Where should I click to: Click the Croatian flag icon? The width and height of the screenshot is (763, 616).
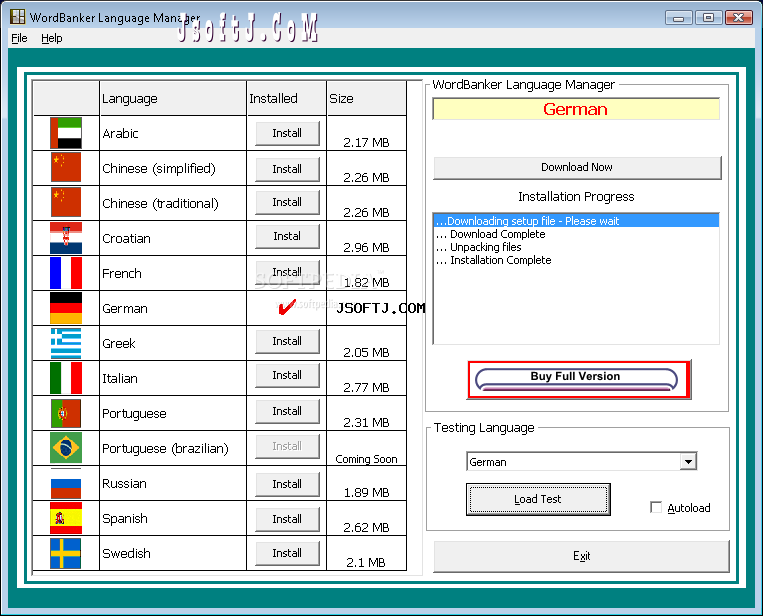tap(66, 238)
